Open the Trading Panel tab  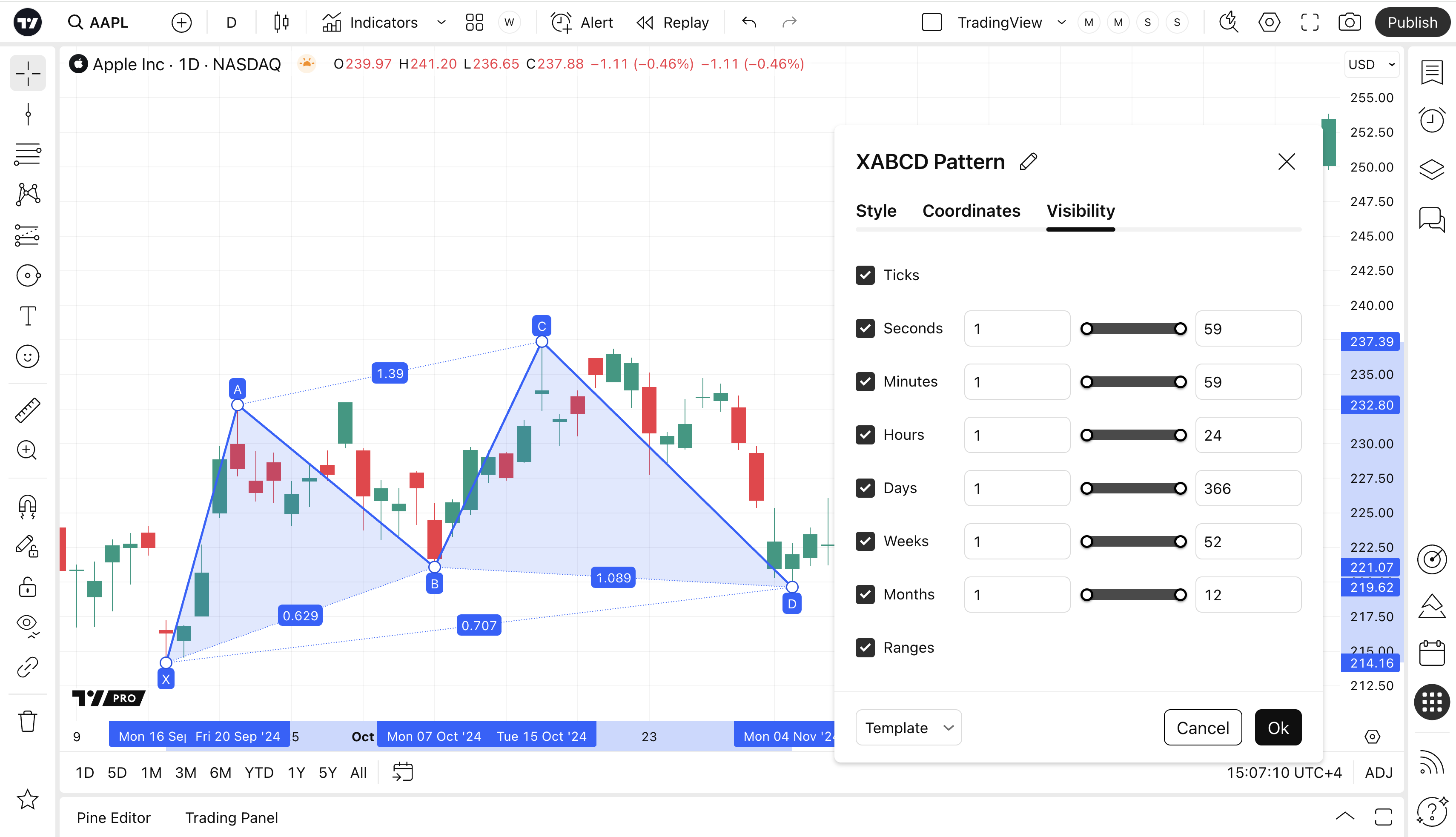pyautogui.click(x=231, y=817)
